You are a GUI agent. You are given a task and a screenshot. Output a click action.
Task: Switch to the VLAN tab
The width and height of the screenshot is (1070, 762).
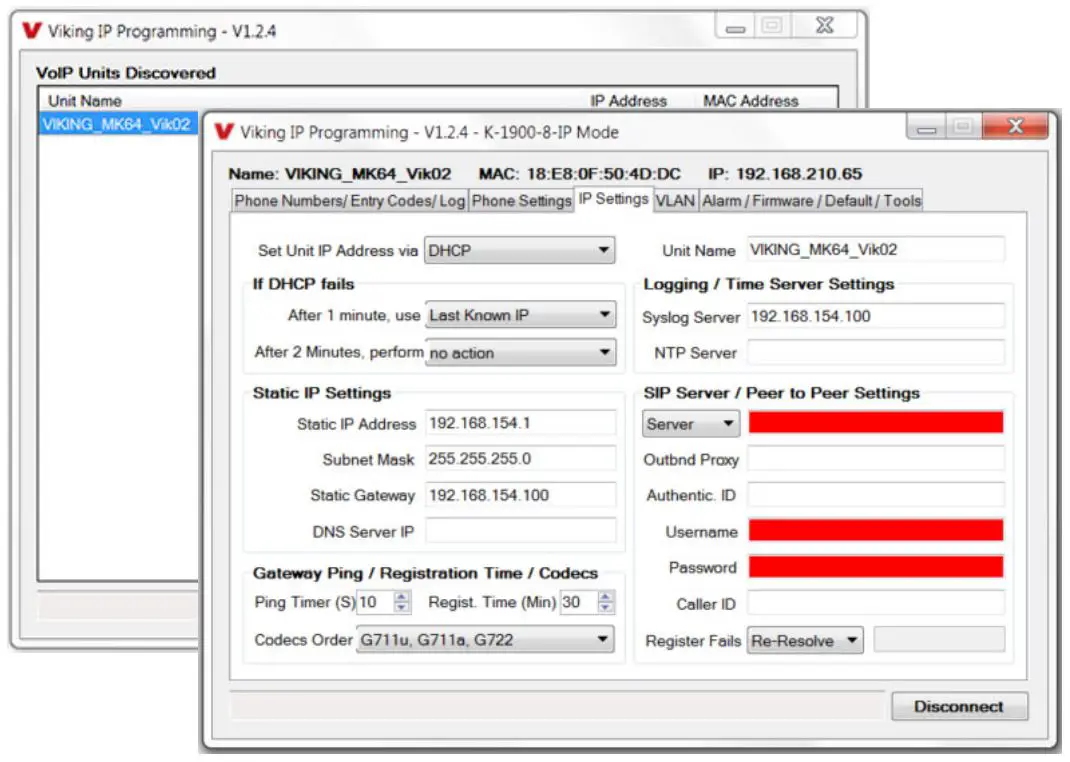[676, 199]
